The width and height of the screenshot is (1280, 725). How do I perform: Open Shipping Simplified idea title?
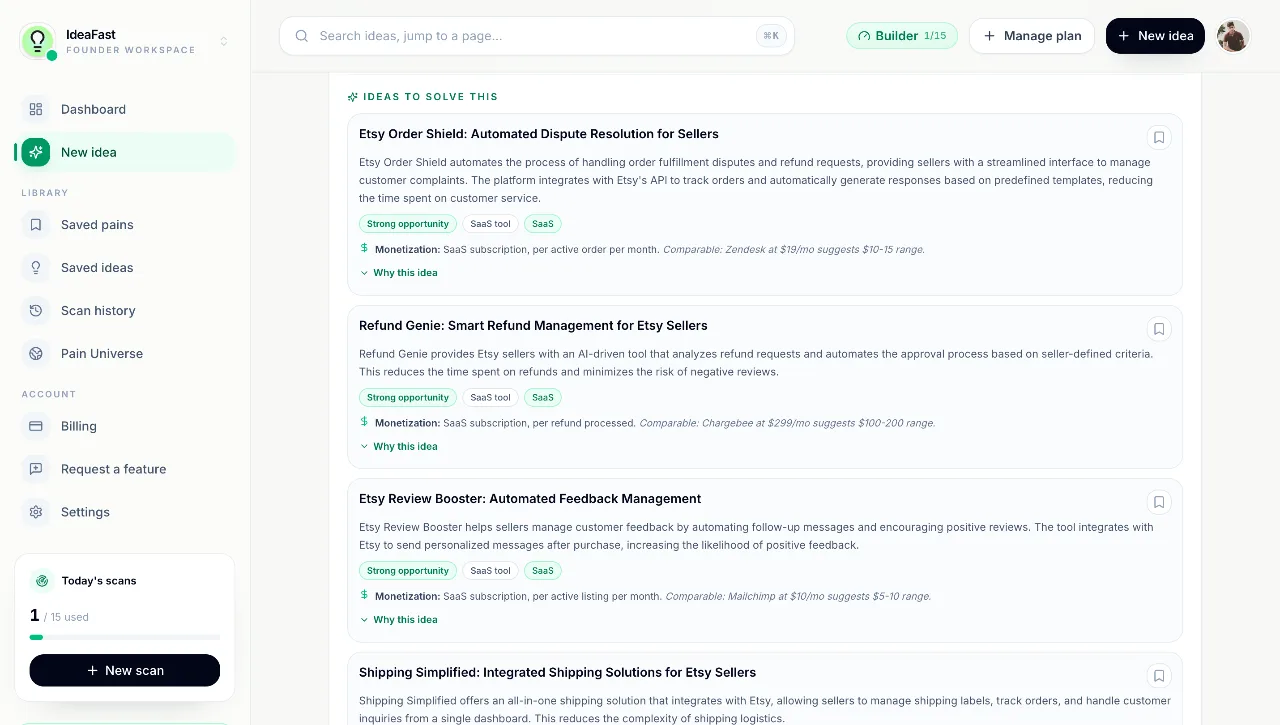(557, 673)
